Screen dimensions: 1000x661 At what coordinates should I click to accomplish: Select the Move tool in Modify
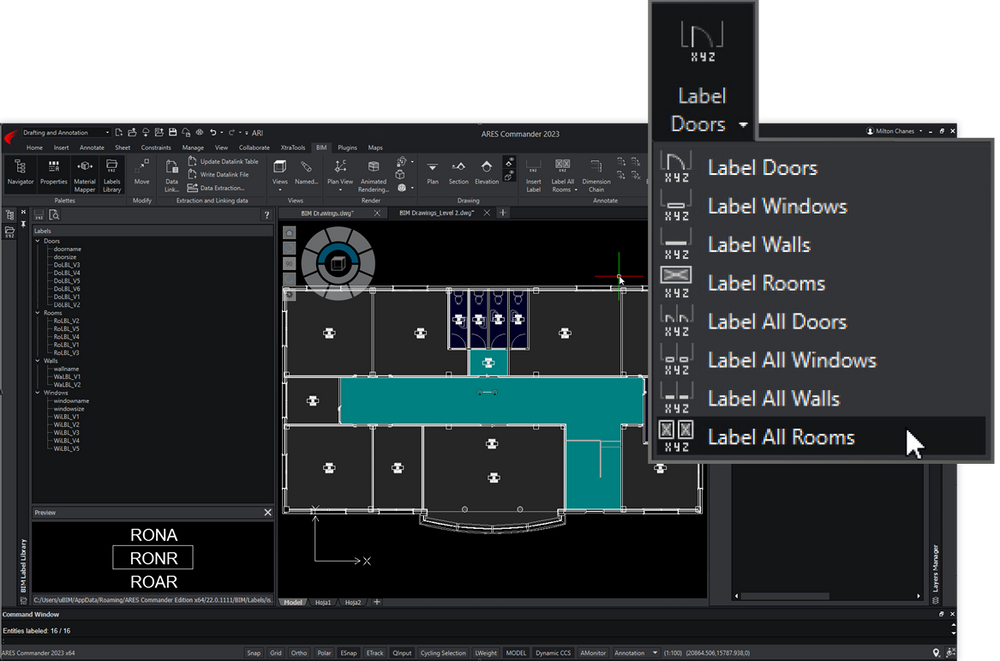click(x=142, y=172)
